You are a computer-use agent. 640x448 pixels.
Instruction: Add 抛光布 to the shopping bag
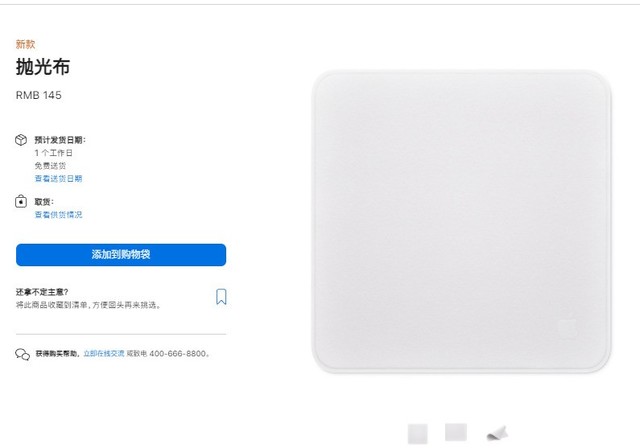coord(121,255)
